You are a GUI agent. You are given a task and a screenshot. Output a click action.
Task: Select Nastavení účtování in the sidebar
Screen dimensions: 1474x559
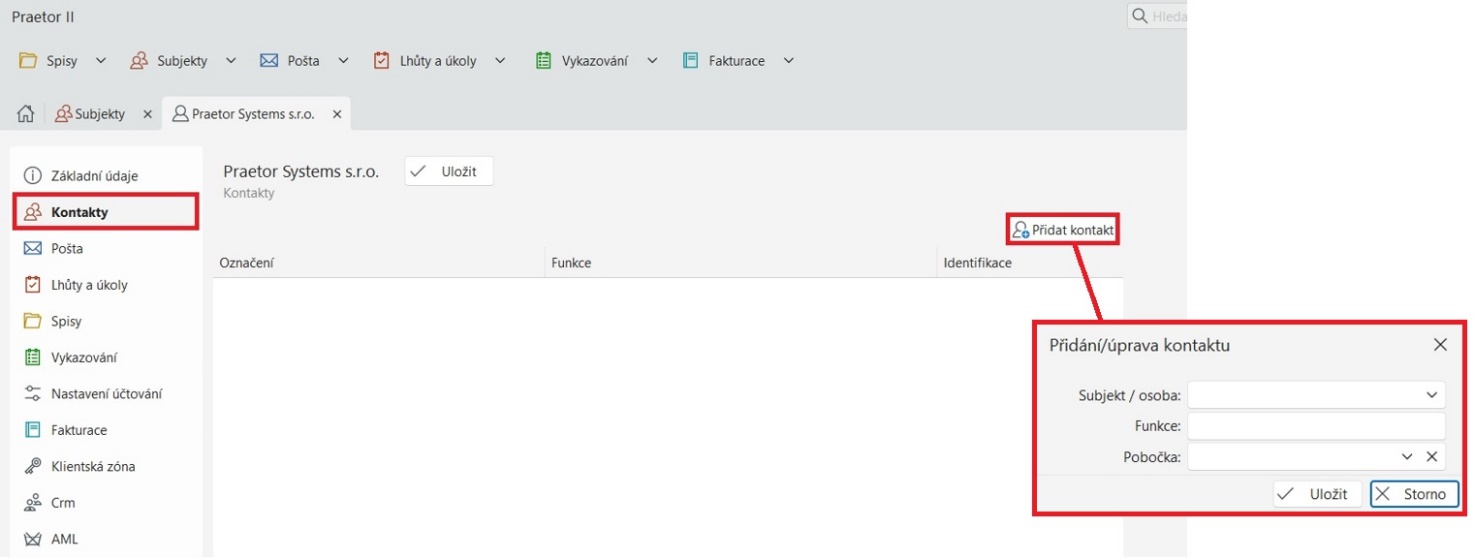(x=105, y=394)
